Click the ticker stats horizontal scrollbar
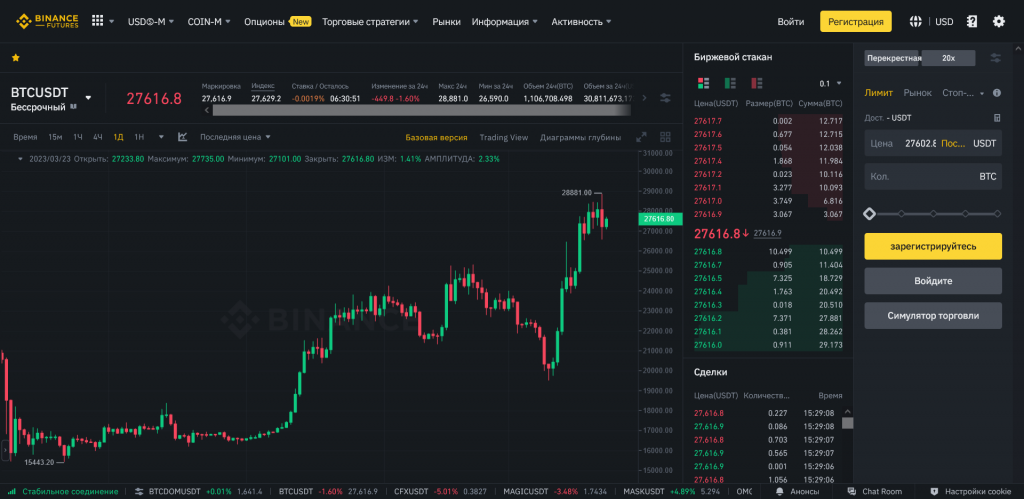1024x499 pixels. pyautogui.click(x=421, y=110)
